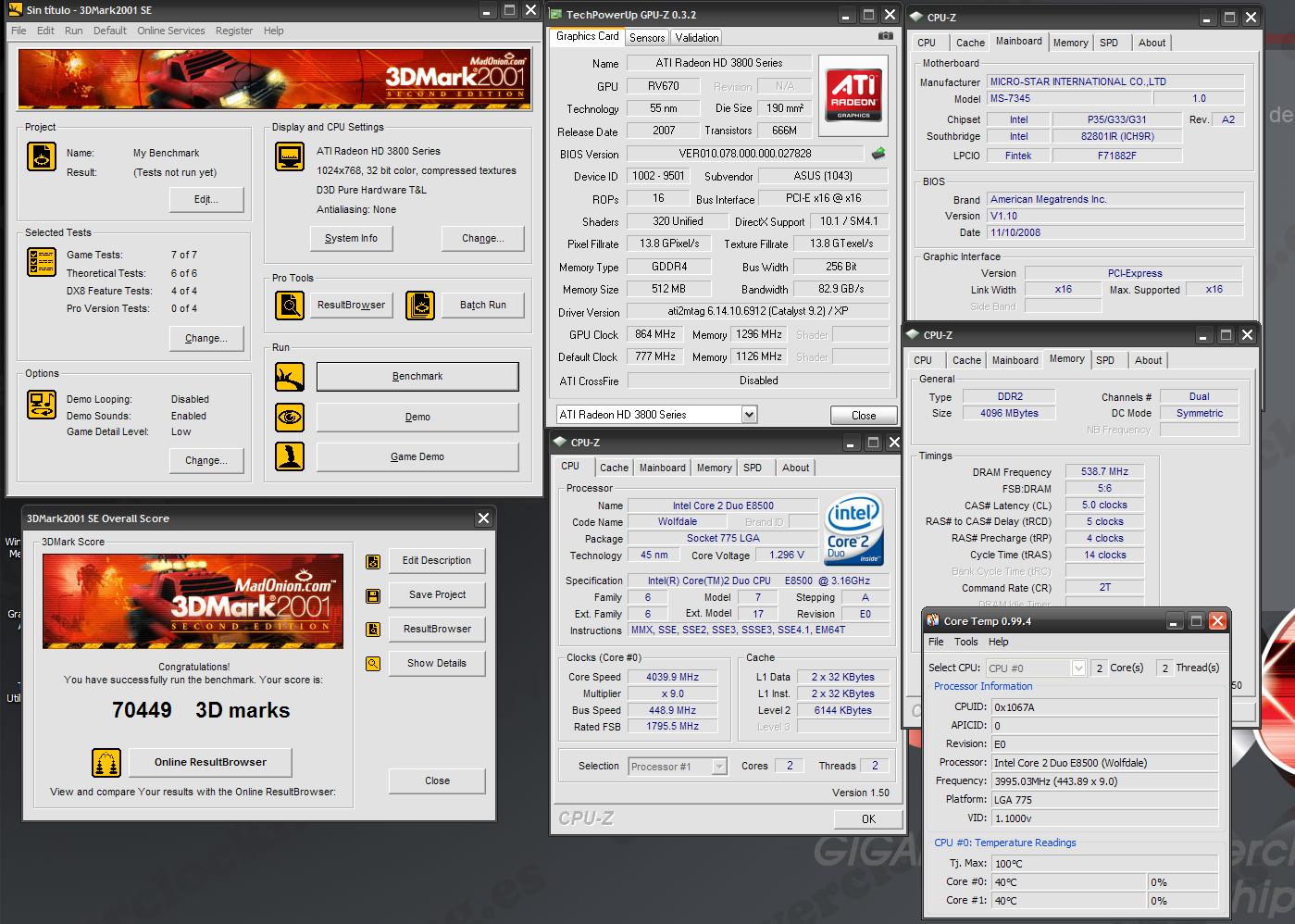Screen dimensions: 1295x924
Task: Click the Core Temp title bar icon
Action: click(933, 621)
